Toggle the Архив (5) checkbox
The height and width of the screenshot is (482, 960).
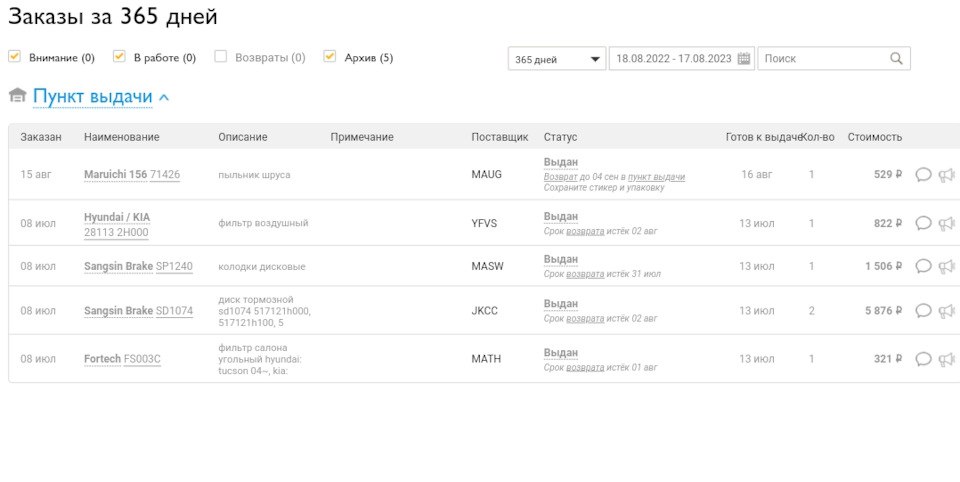point(330,57)
